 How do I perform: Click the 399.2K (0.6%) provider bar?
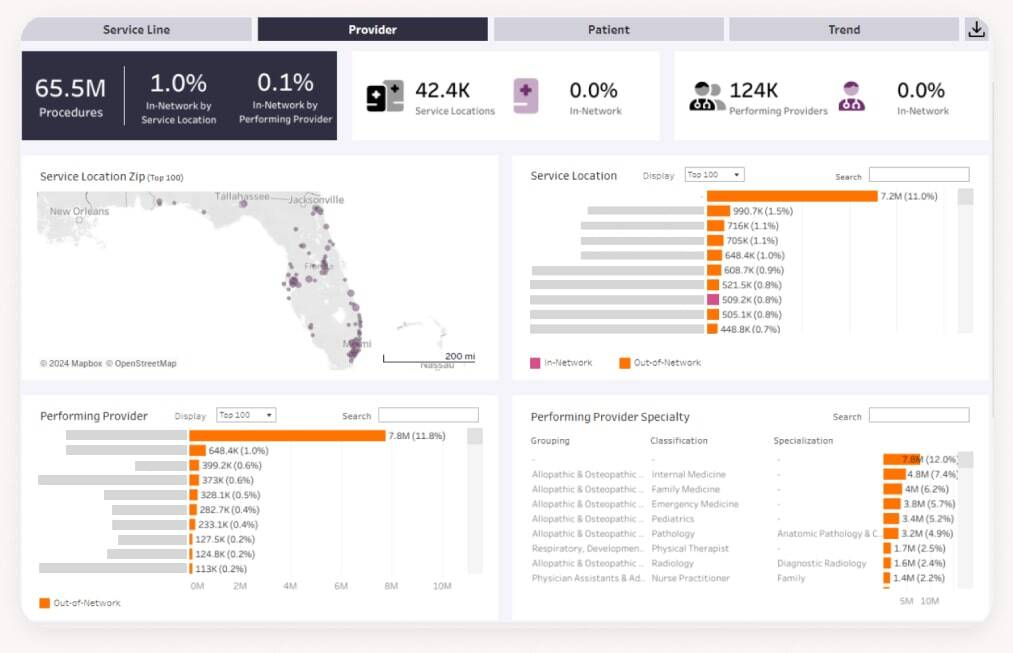click(194, 466)
